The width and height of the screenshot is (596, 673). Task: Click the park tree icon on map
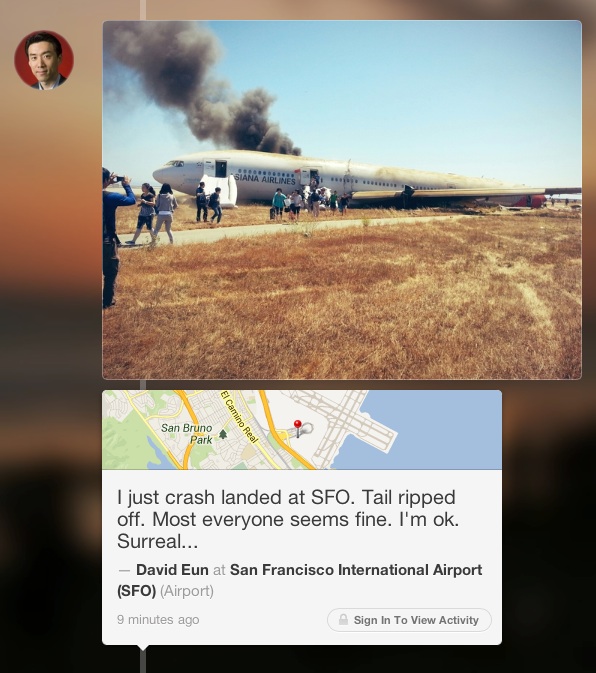click(223, 434)
